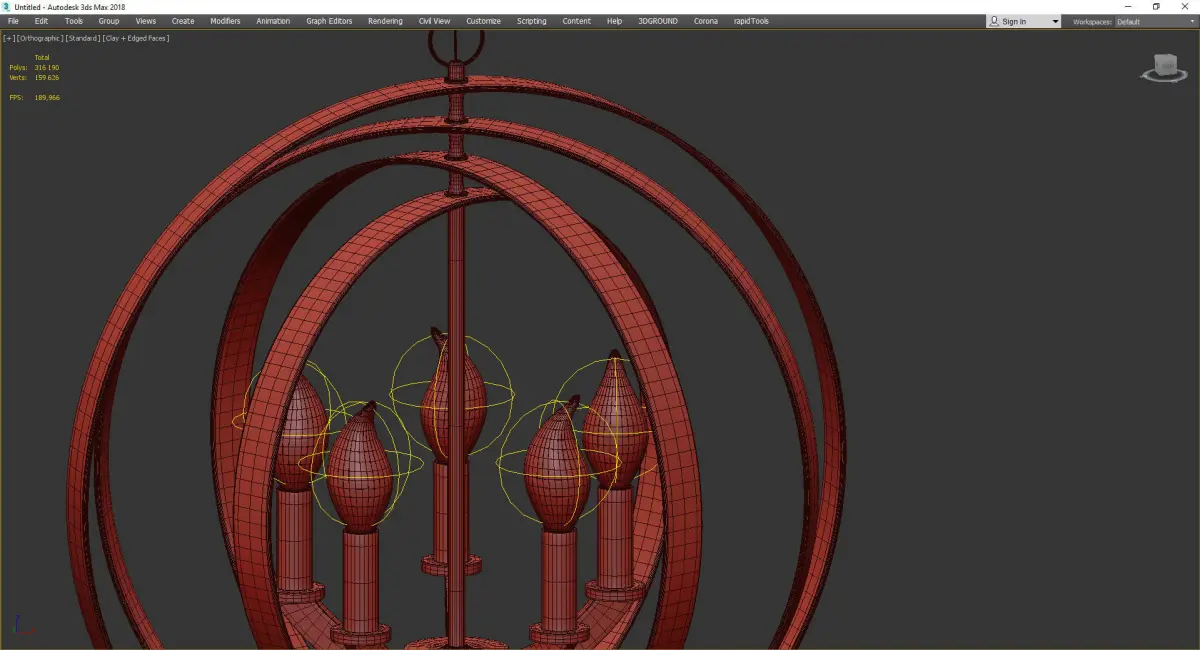Screen dimensions: 1200x650
Task: Open the rapidTools menu
Action: click(751, 21)
